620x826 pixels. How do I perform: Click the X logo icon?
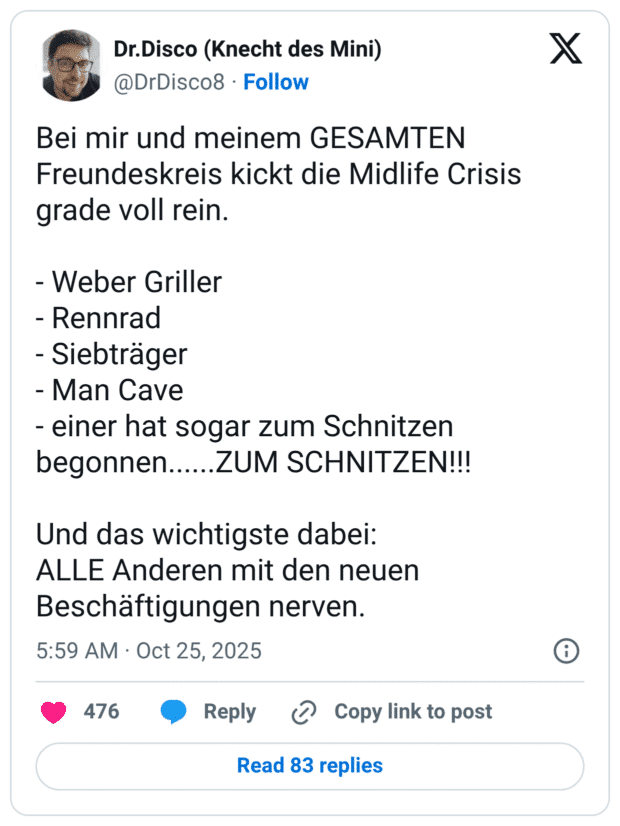[565, 49]
